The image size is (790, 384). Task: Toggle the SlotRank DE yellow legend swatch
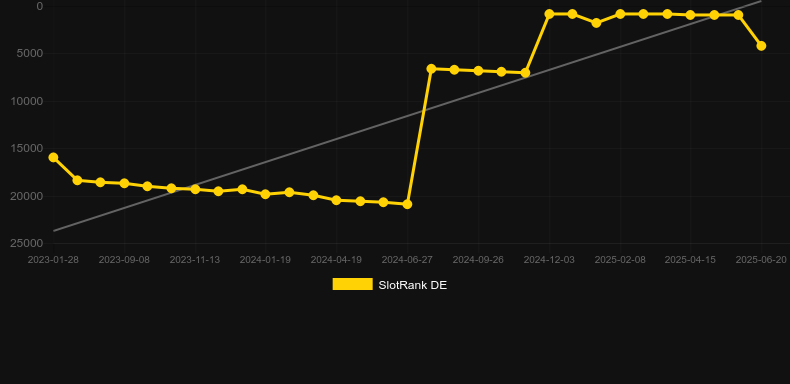[x=353, y=284]
